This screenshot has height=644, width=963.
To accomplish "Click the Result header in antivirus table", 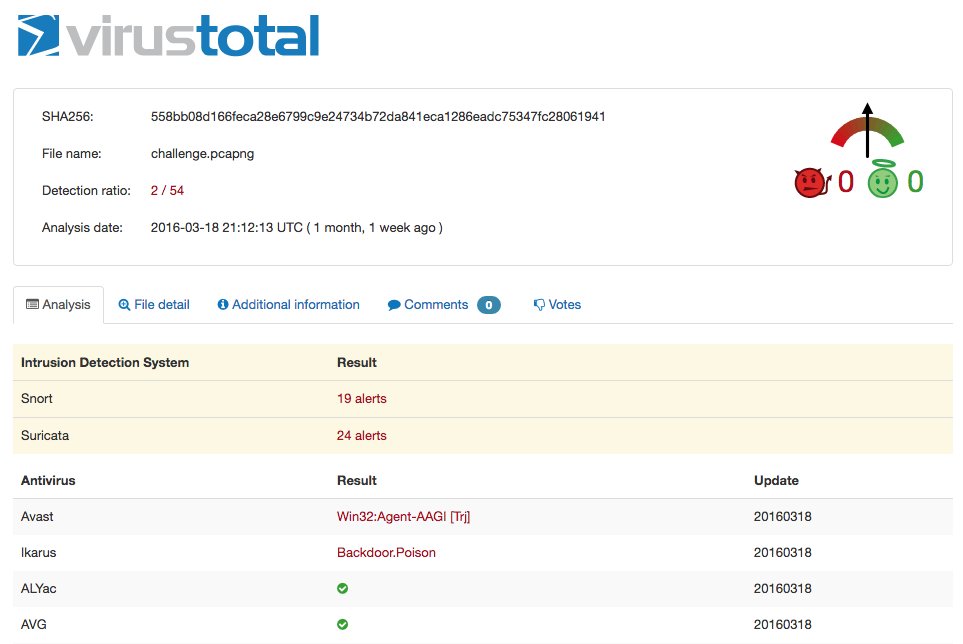I will click(357, 480).
